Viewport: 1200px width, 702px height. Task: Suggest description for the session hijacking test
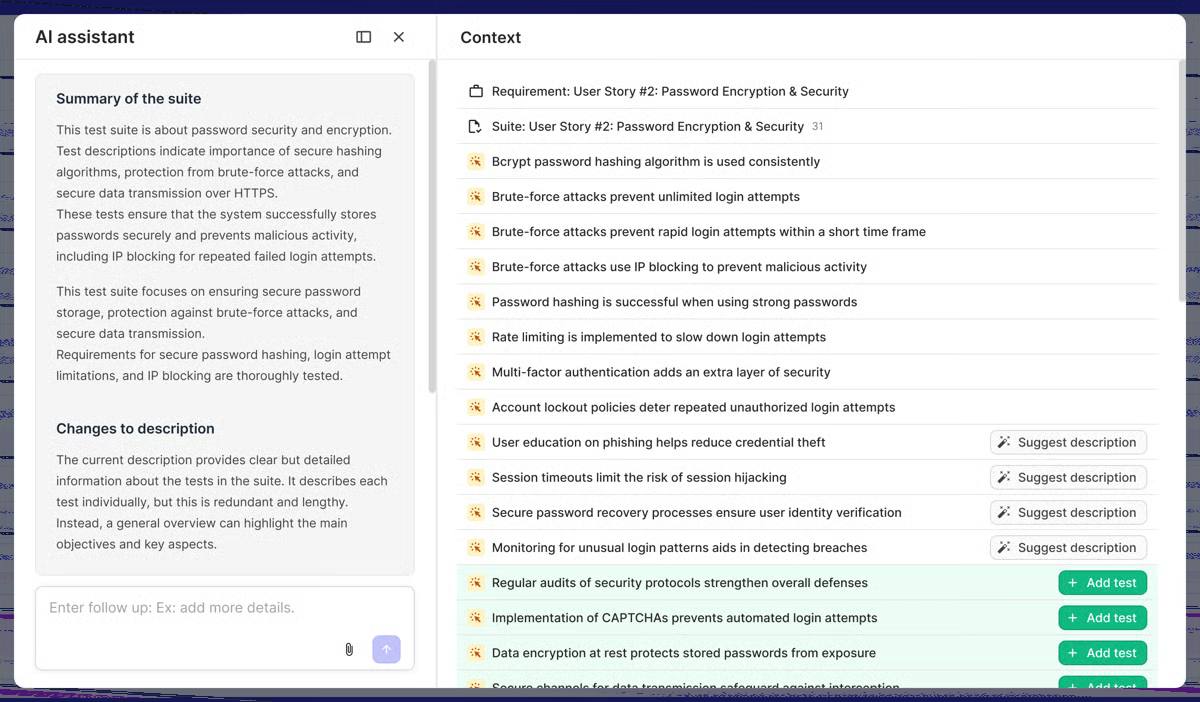click(1067, 477)
